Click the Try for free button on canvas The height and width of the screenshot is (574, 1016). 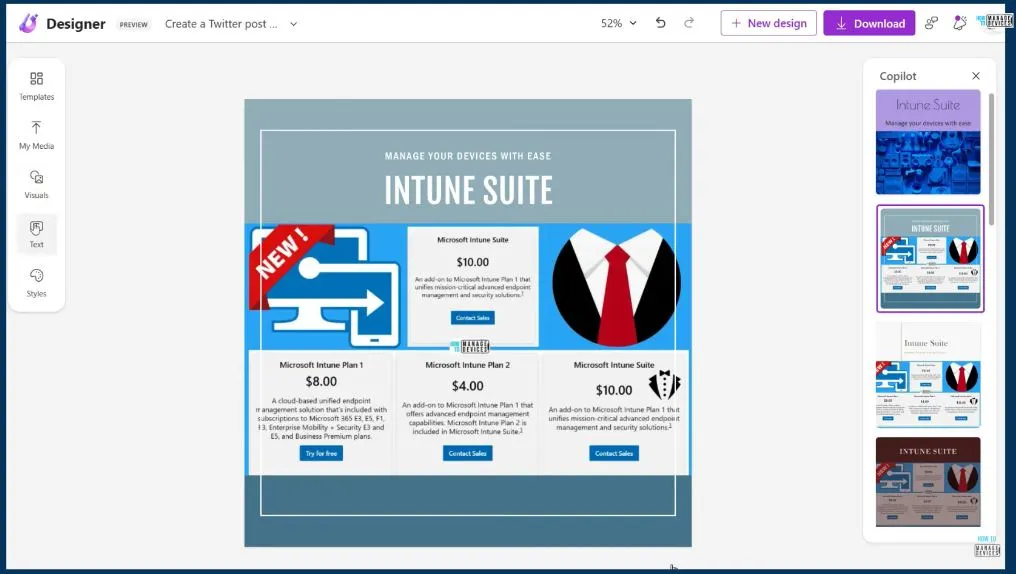321,453
